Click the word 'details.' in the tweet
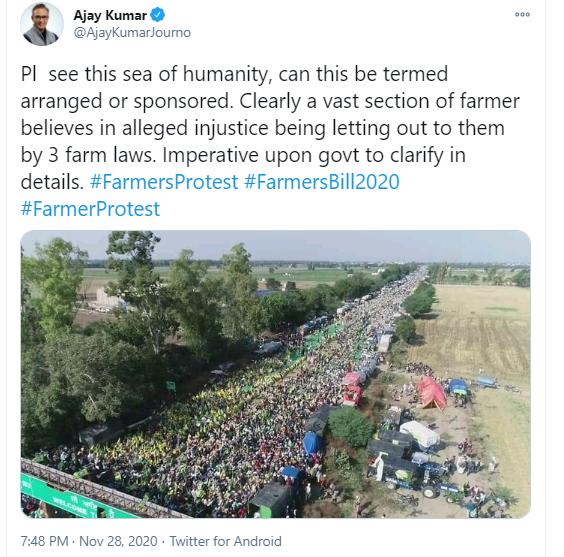This screenshot has width=564, height=557. coord(52,182)
